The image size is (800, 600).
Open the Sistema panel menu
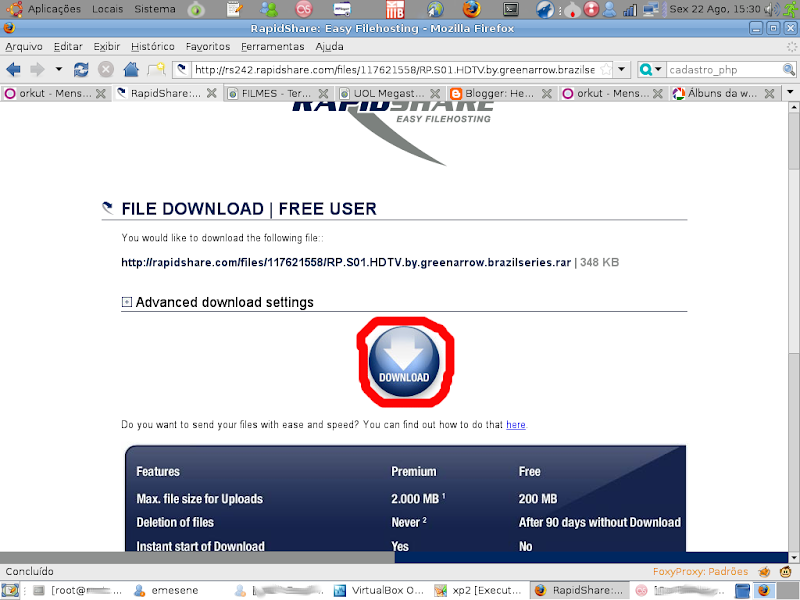[x=155, y=9]
